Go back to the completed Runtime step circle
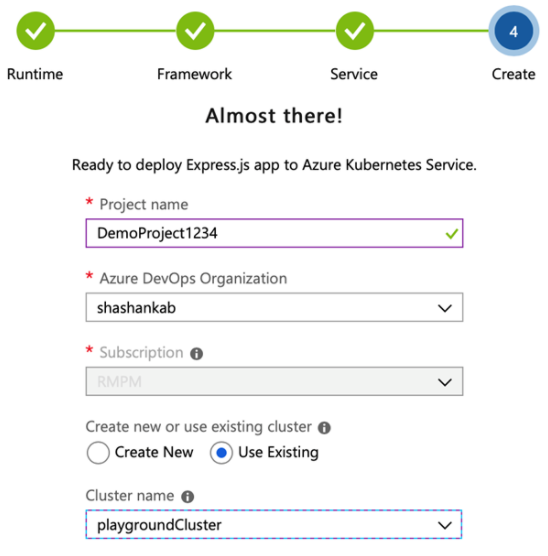Viewport: 548px width, 556px height. coord(35,31)
